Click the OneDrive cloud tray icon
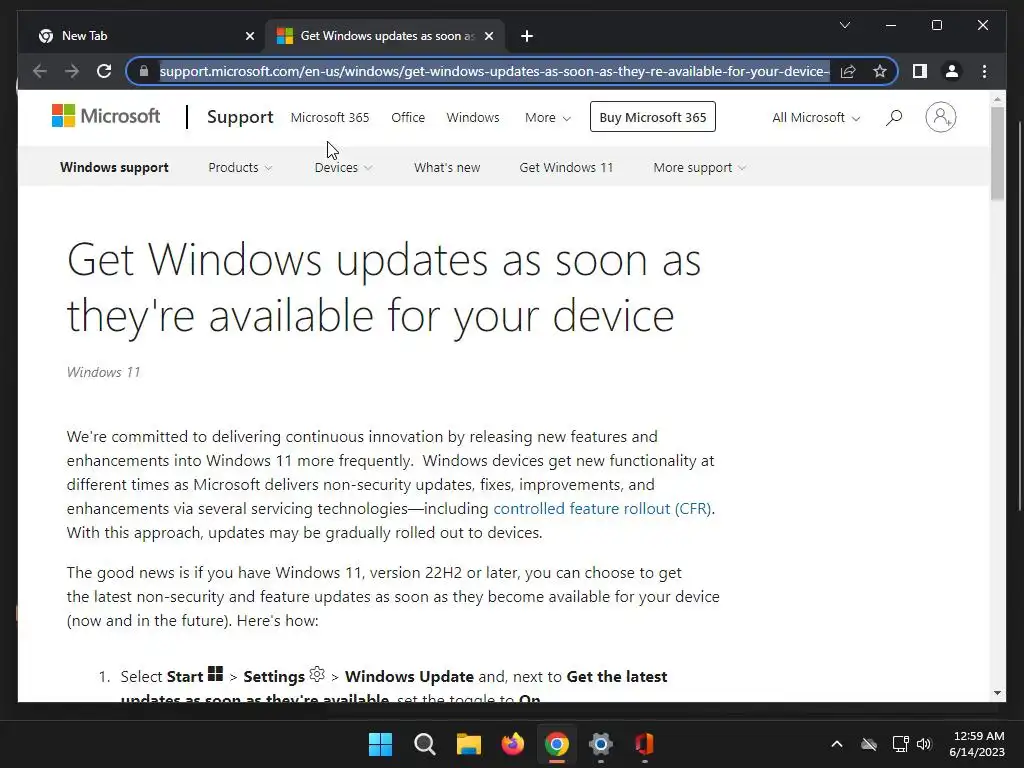 [869, 744]
